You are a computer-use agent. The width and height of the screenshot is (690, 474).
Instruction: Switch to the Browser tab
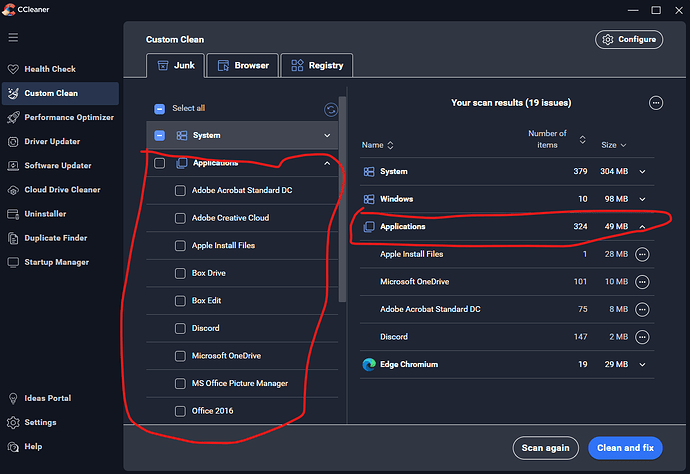coord(242,66)
